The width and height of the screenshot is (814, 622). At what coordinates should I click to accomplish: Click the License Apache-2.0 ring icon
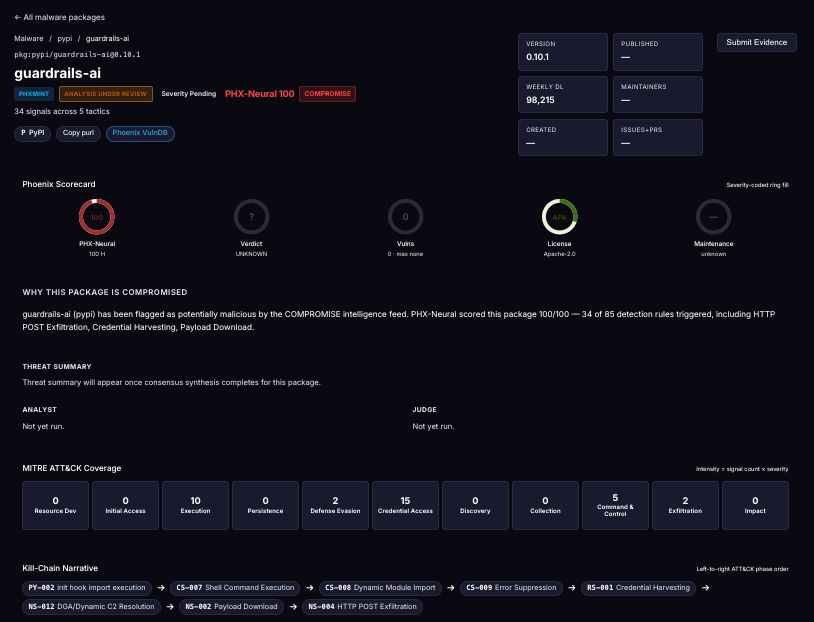560,217
